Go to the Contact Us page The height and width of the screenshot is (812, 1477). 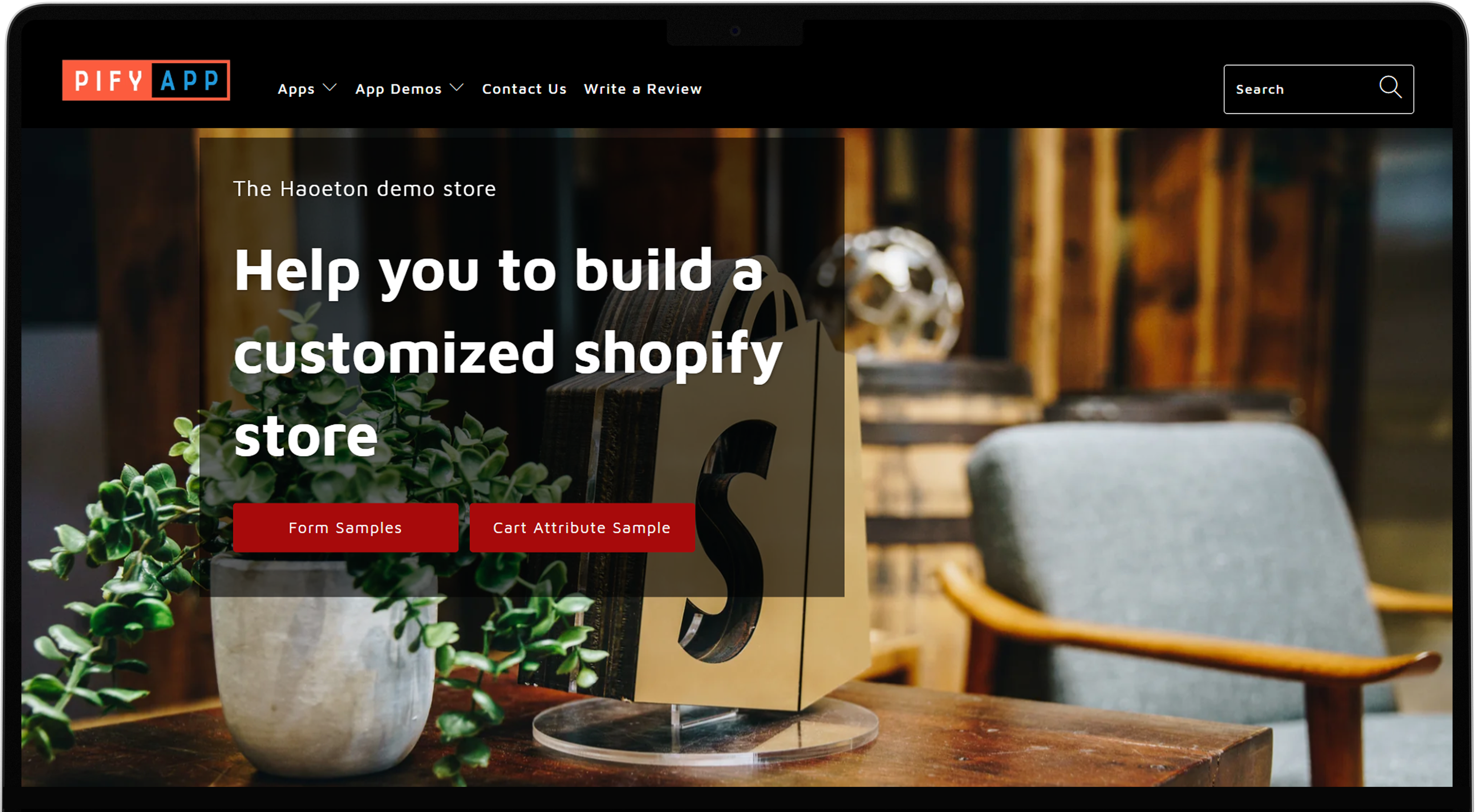tap(524, 89)
